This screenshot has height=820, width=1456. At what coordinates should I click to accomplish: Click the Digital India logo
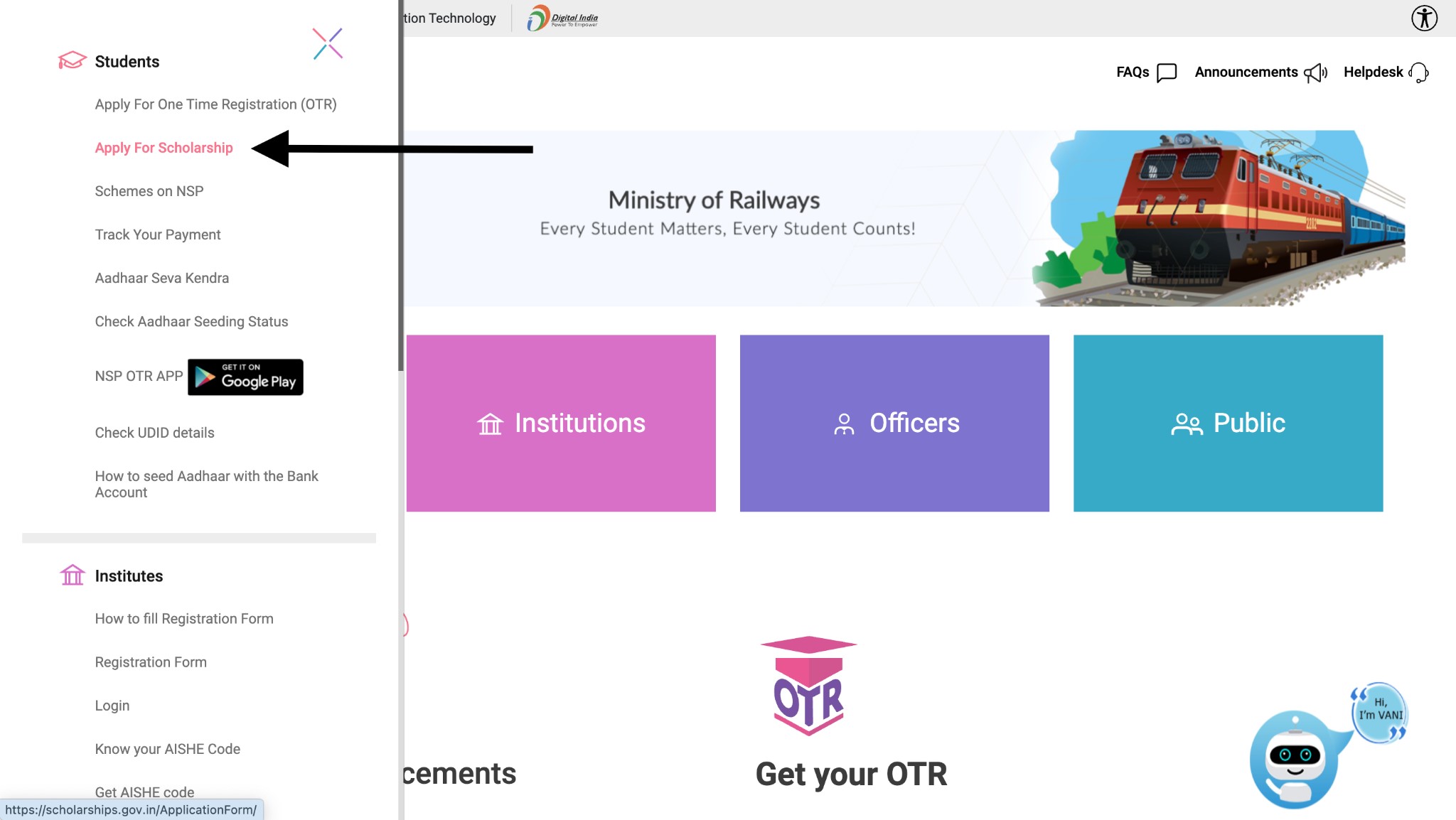click(562, 18)
